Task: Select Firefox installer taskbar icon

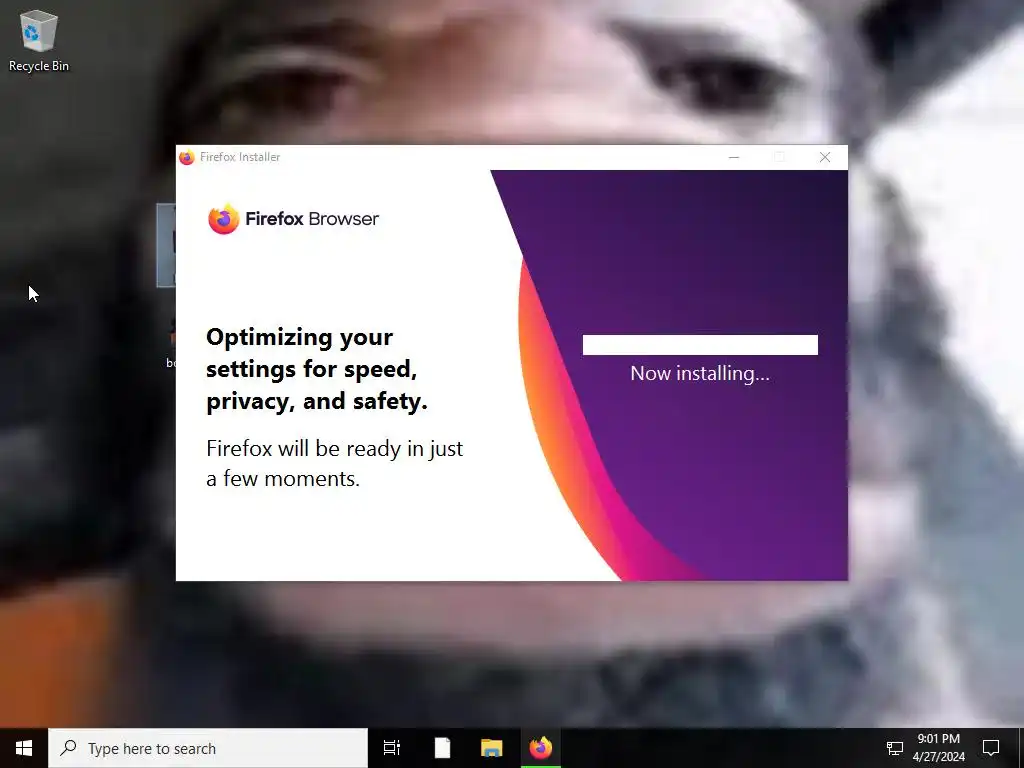Action: point(541,748)
